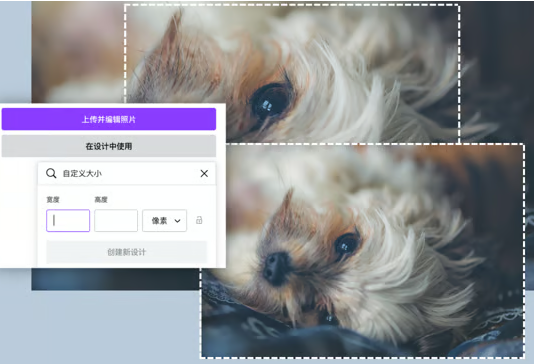
Task: Click the 在设计中使用 gray button
Action: click(x=109, y=146)
